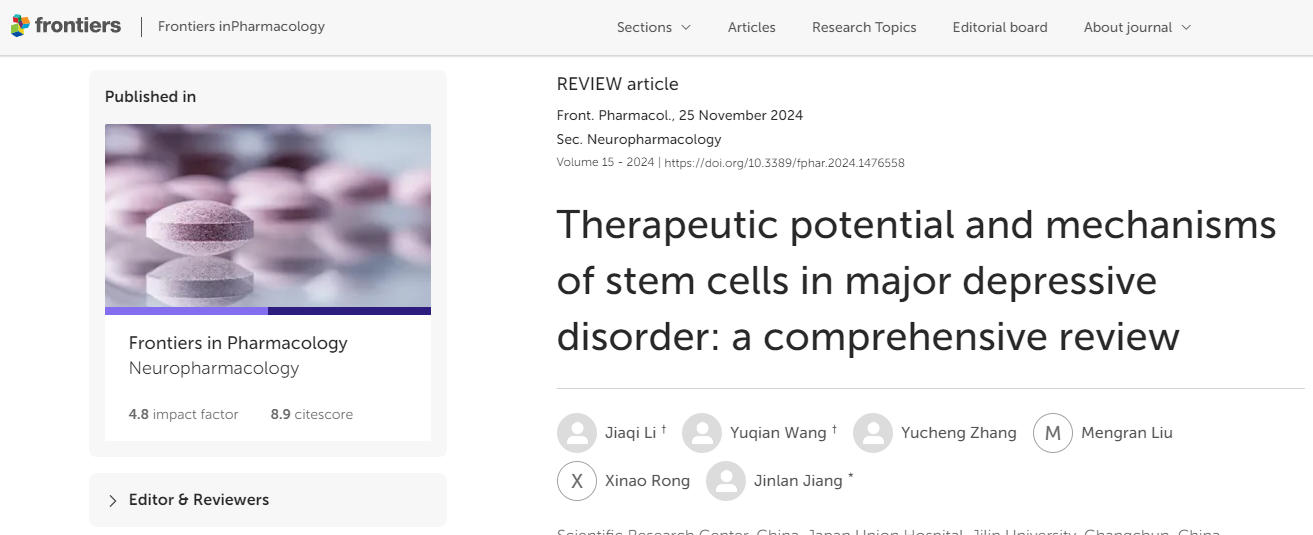Open the Editorial board page
1313x535 pixels.
click(1000, 27)
